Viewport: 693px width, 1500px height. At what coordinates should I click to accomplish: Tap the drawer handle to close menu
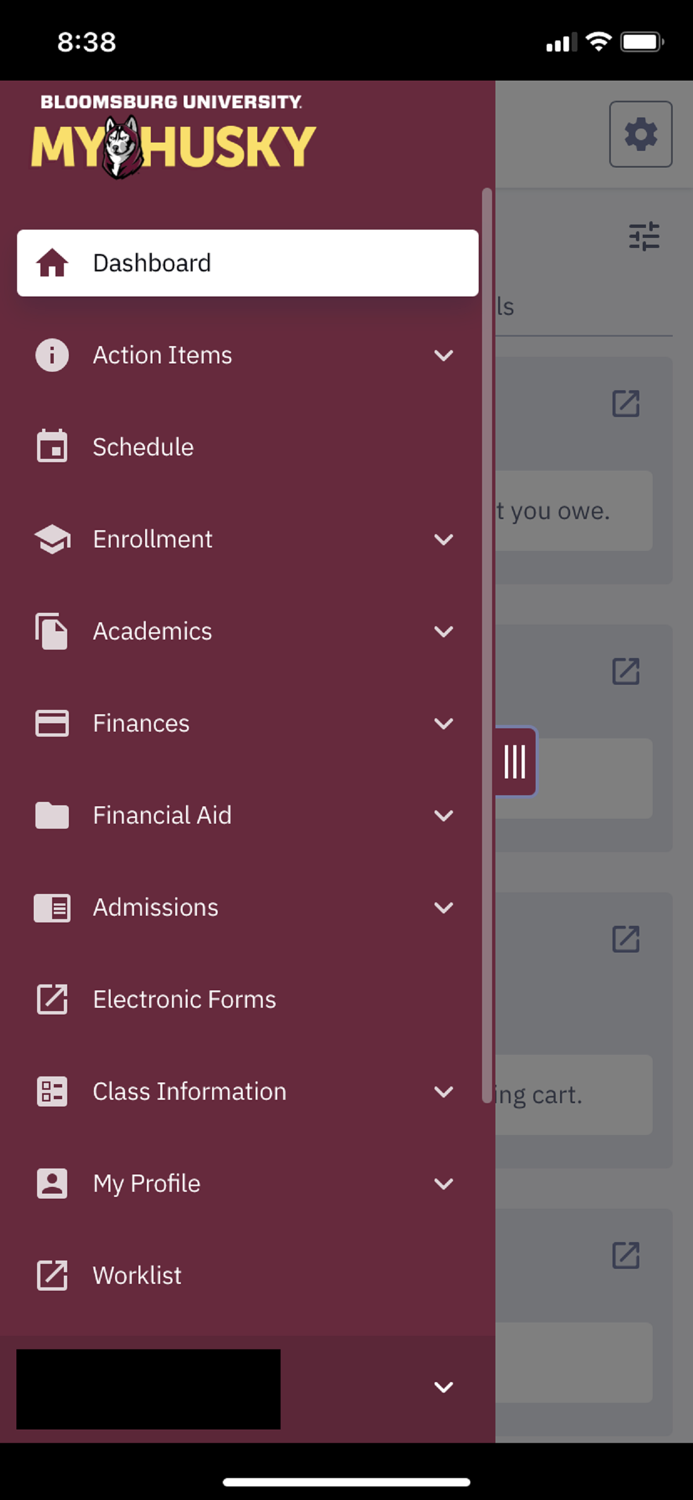tap(515, 761)
